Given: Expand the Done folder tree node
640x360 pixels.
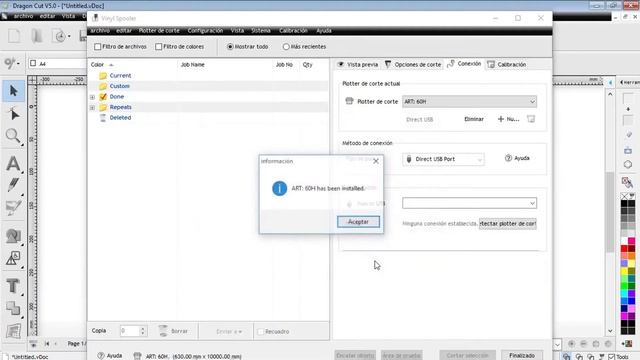Looking at the screenshot, I should [x=92, y=97].
